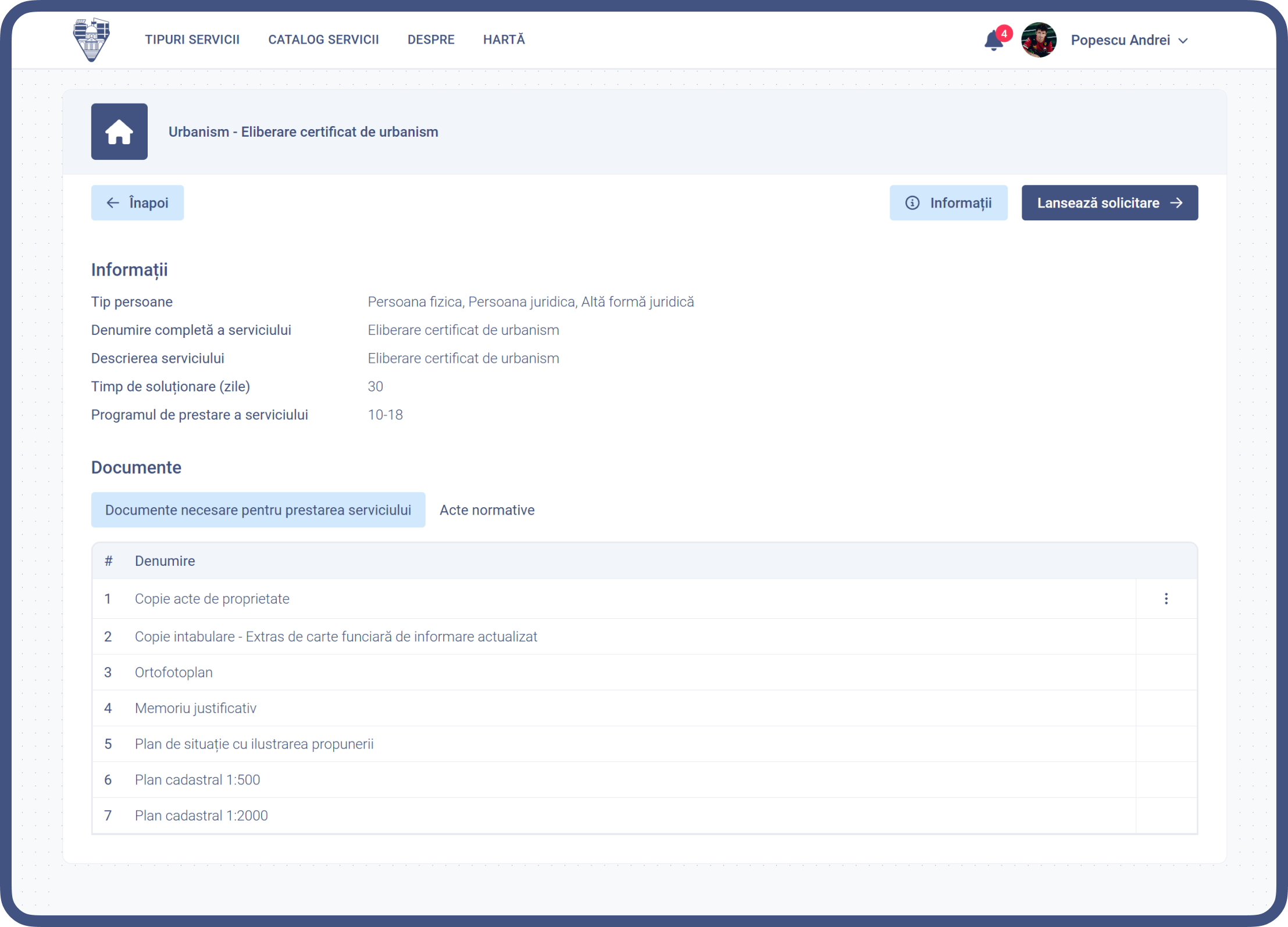The image size is (1288, 927).
Task: Click the user avatar photo
Action: click(x=1039, y=40)
